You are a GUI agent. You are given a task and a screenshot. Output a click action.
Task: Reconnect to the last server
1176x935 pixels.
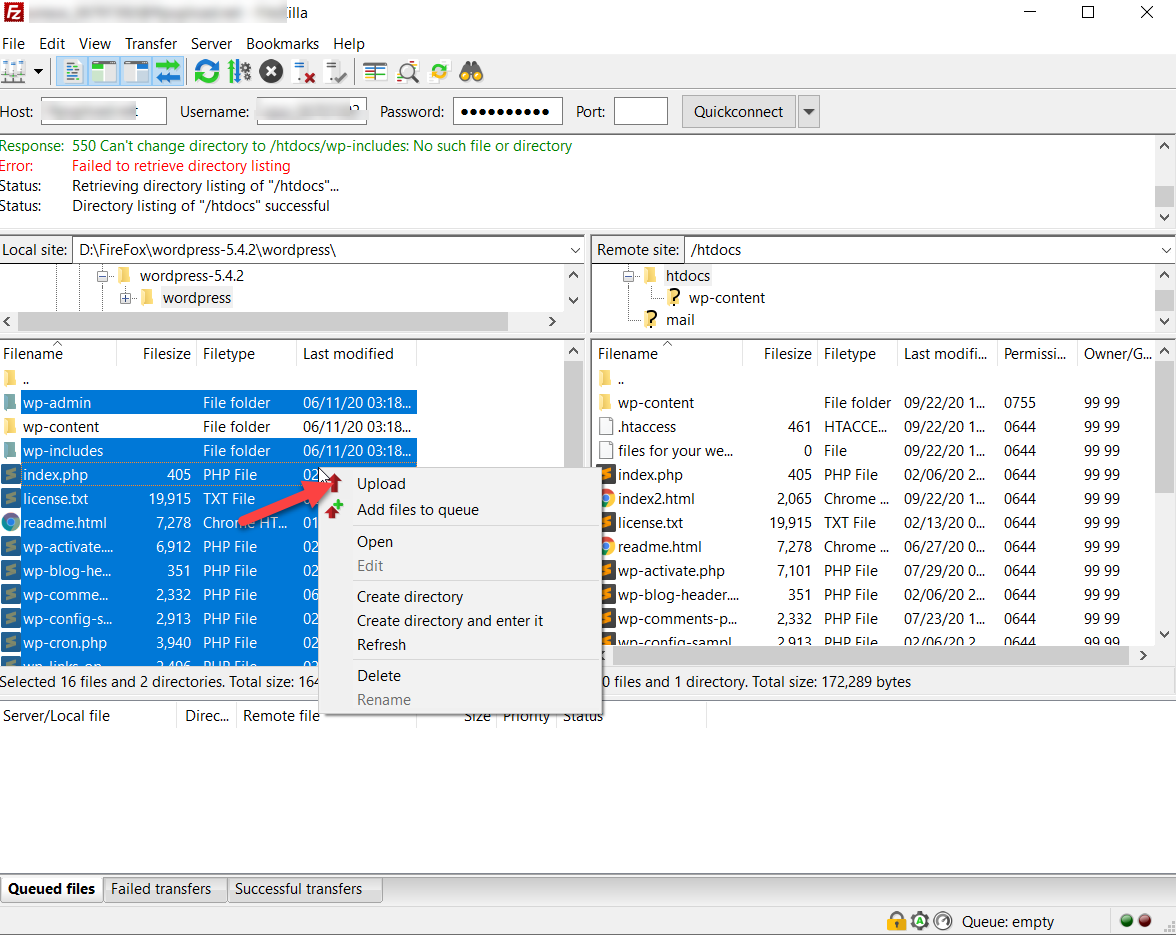point(335,72)
